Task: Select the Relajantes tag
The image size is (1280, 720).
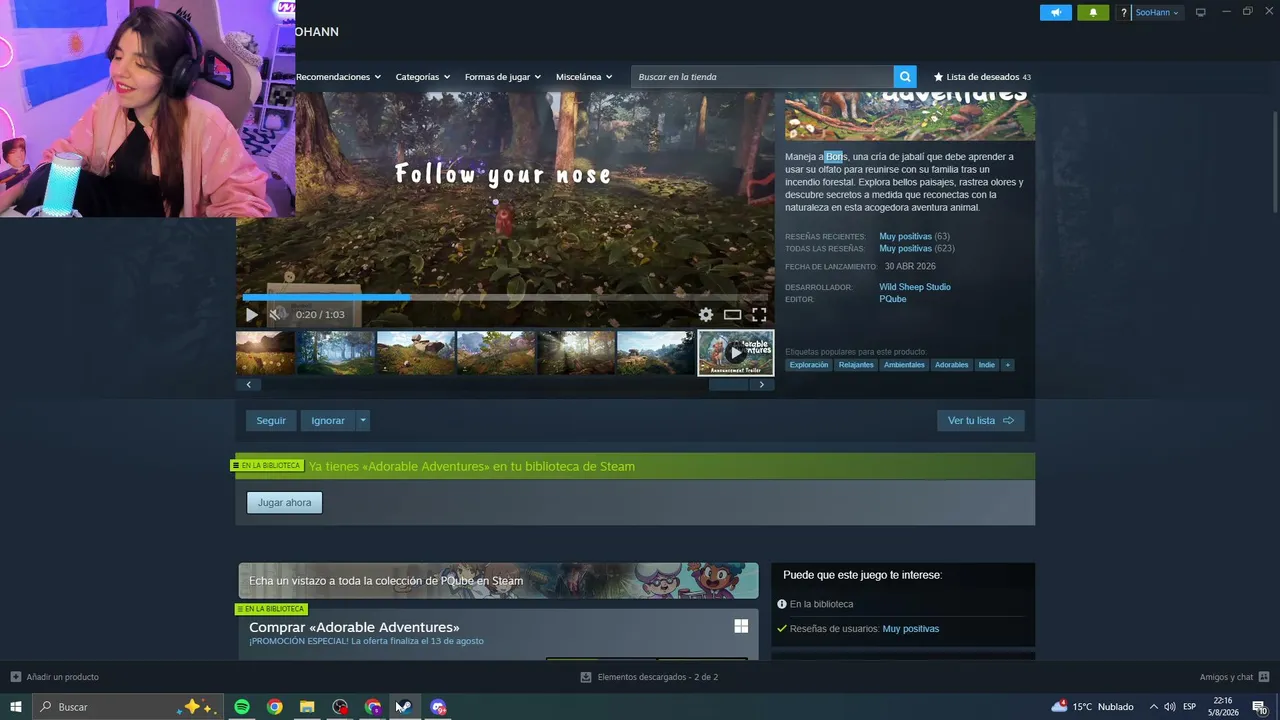Action: 856,365
